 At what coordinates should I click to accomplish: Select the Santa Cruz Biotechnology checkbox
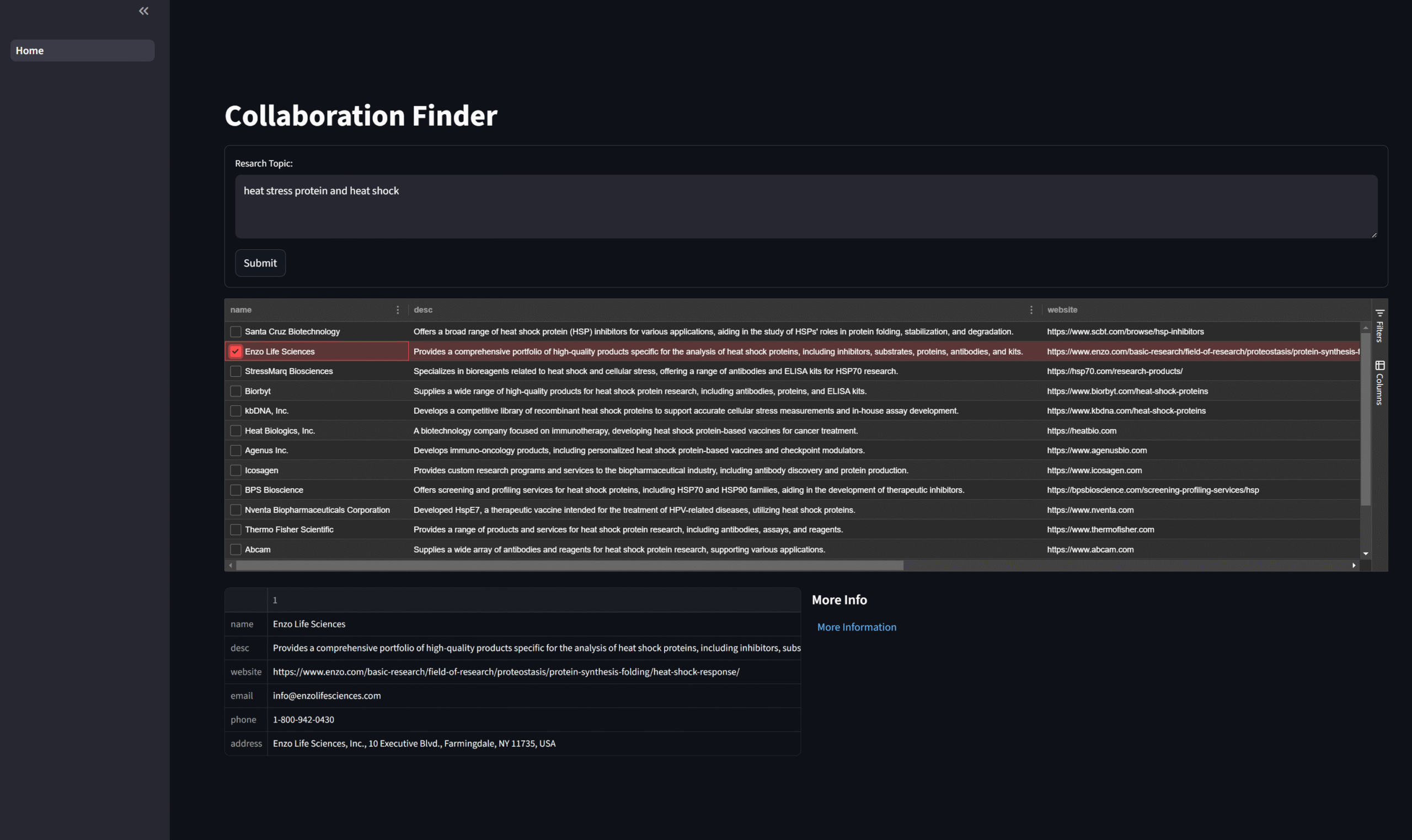click(236, 331)
